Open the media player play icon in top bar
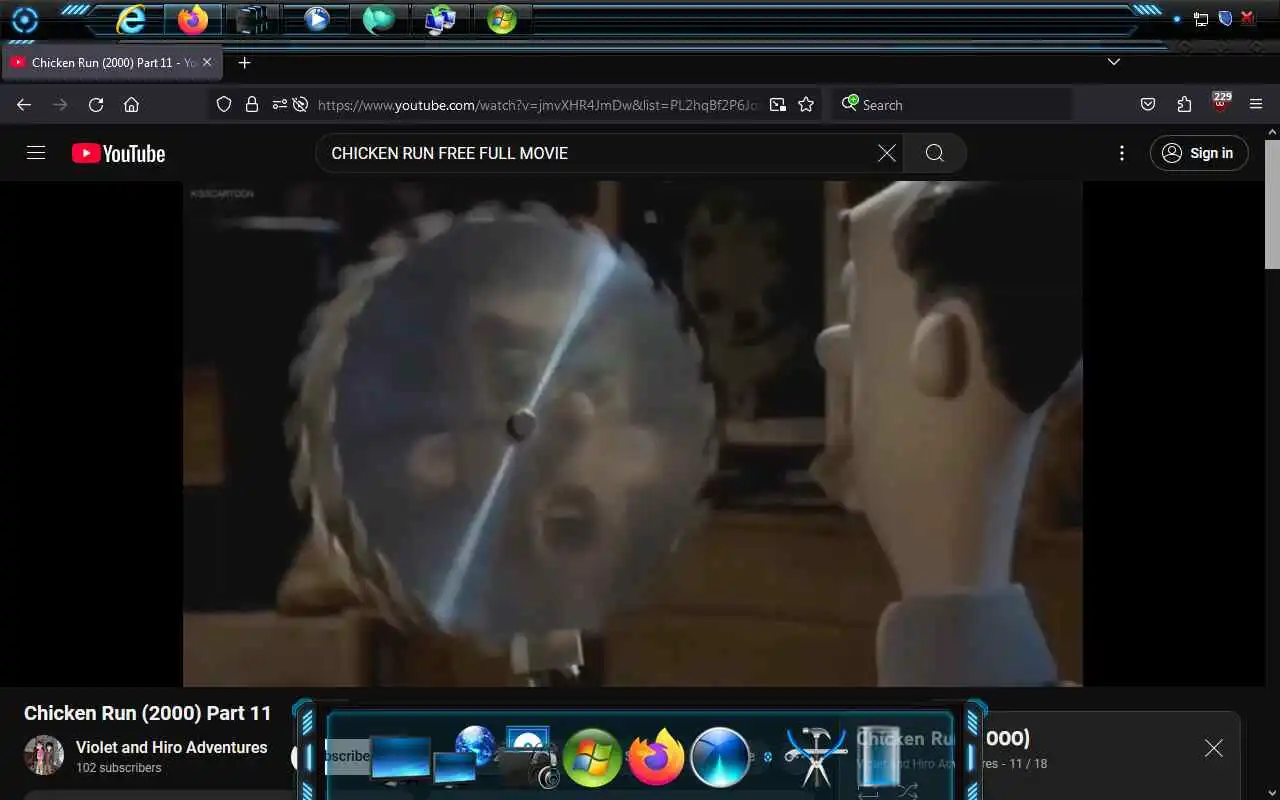The height and width of the screenshot is (800, 1280). point(317,19)
